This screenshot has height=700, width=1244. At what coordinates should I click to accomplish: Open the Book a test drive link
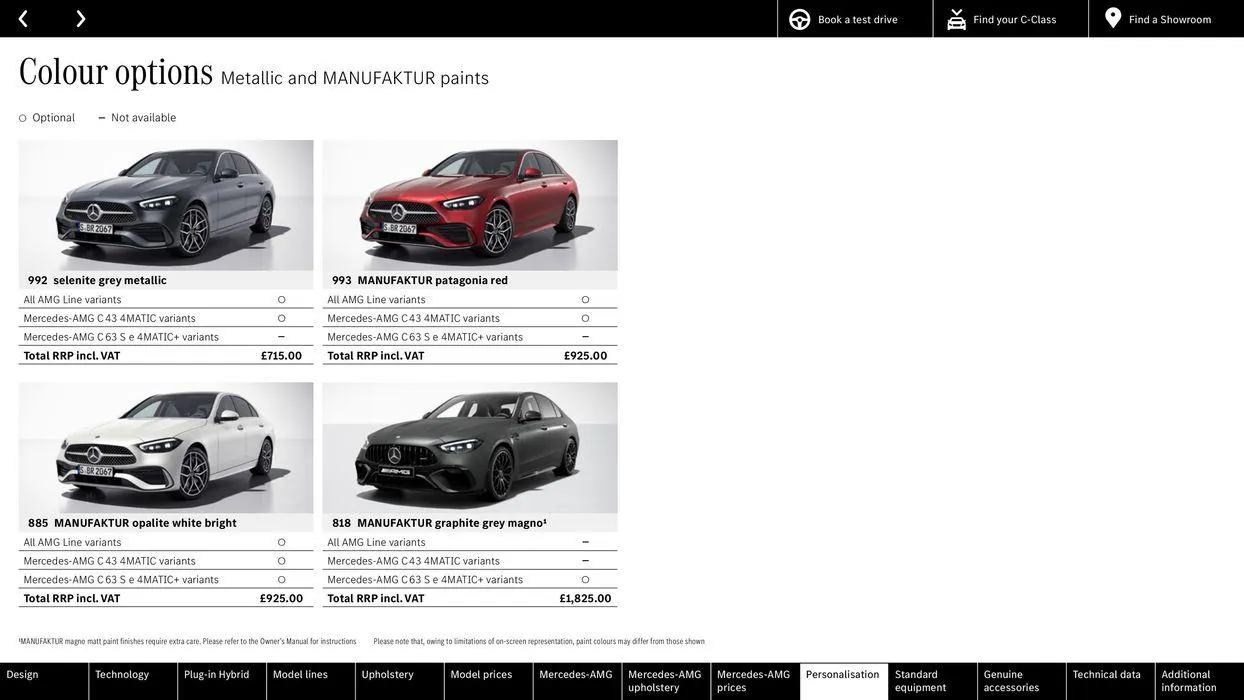tap(857, 19)
